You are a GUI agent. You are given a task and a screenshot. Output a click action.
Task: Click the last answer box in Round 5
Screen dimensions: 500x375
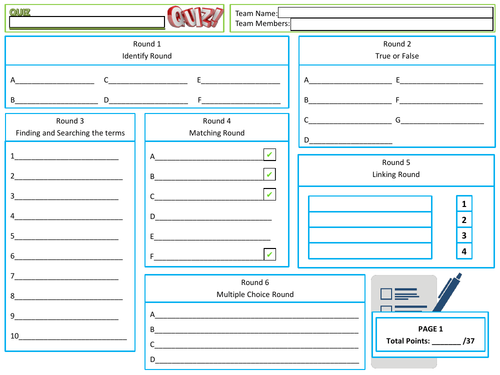tap(370, 251)
